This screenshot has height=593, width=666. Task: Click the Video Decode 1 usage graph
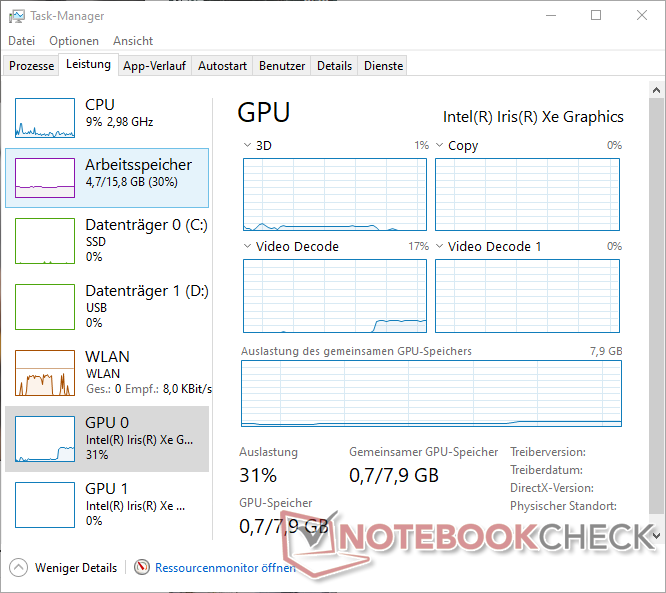pyautogui.click(x=527, y=296)
